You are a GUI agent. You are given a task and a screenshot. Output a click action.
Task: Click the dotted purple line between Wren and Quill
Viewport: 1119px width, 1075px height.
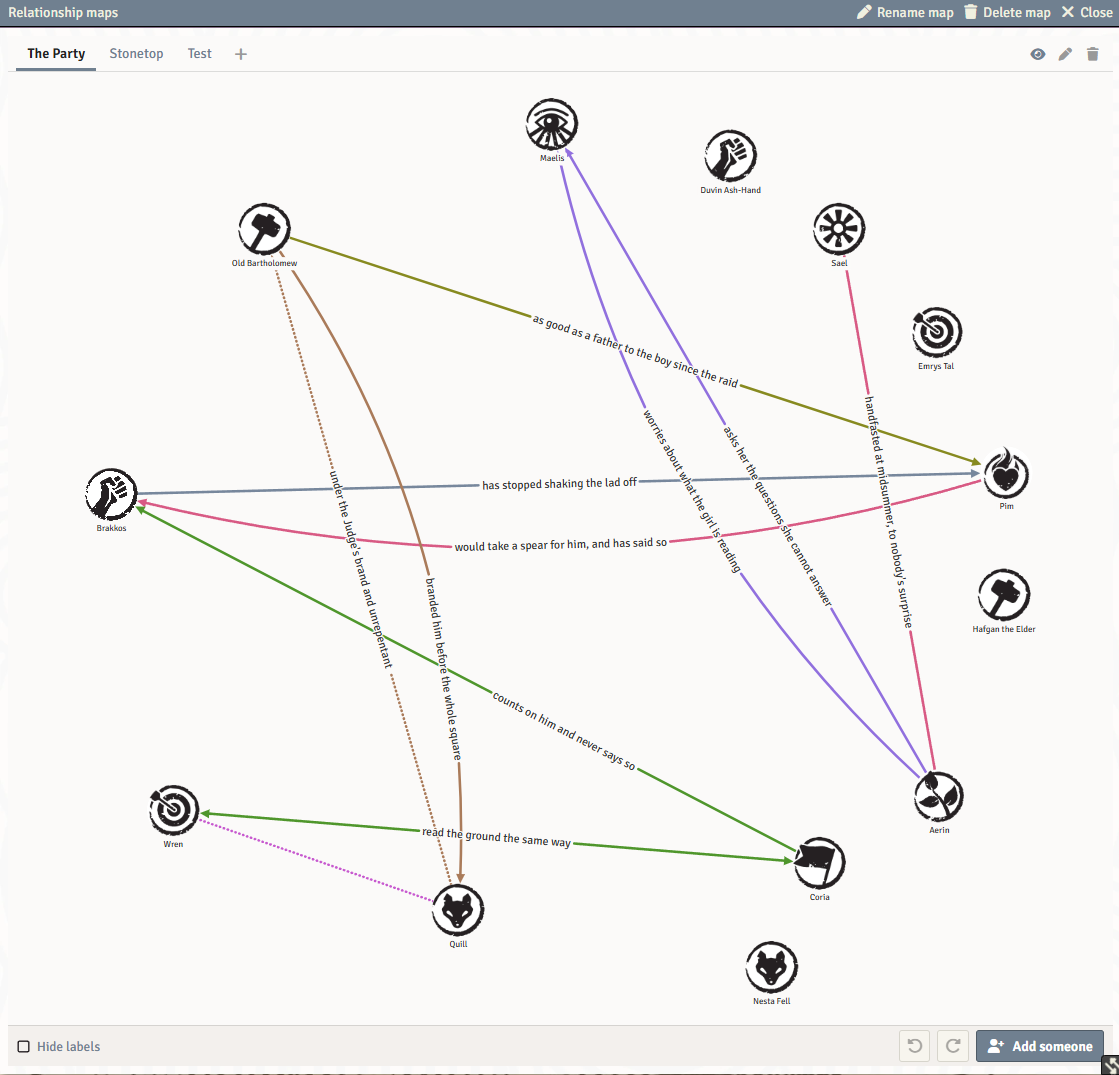tap(316, 860)
